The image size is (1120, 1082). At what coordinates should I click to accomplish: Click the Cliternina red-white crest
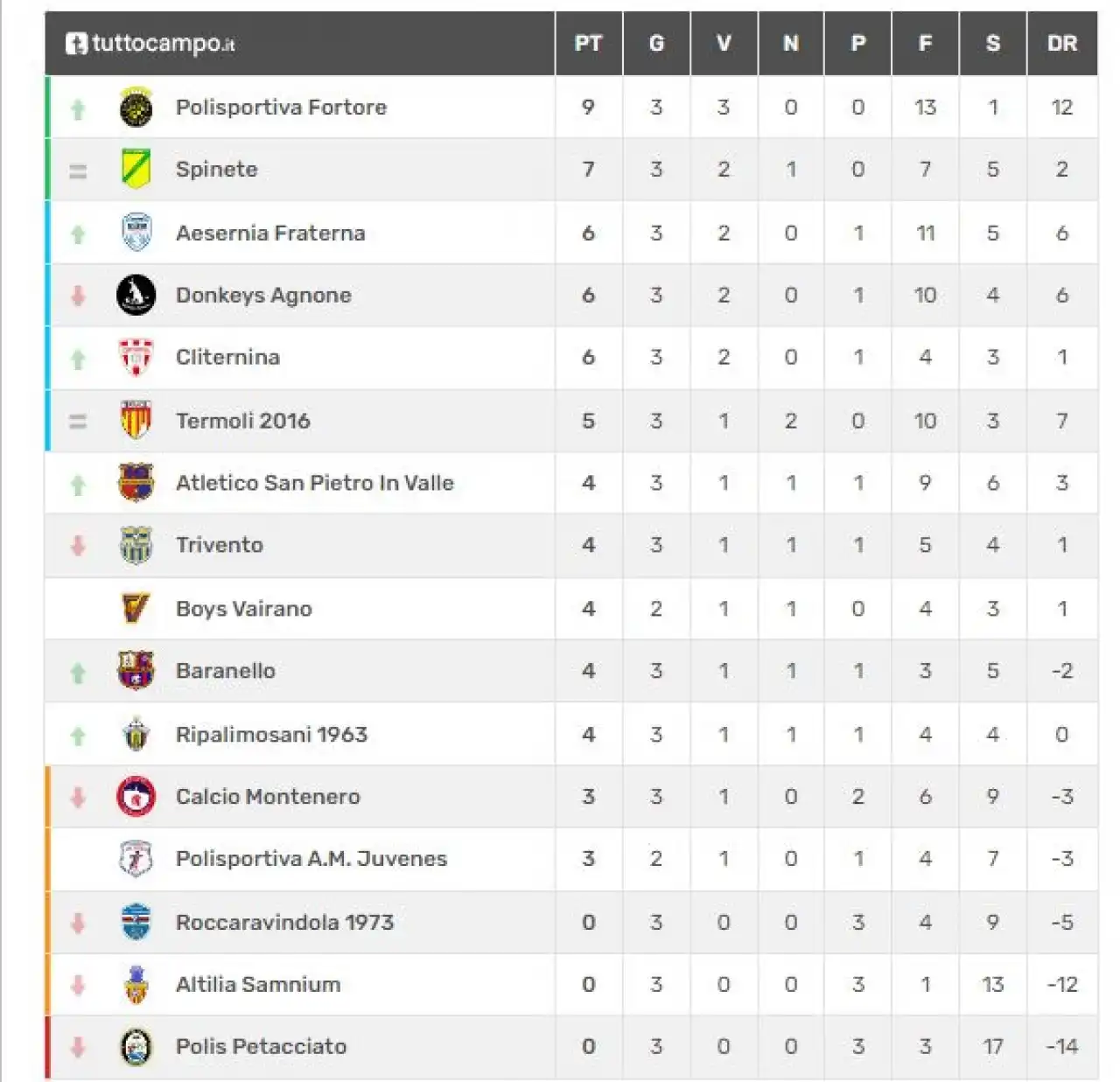[x=136, y=358]
